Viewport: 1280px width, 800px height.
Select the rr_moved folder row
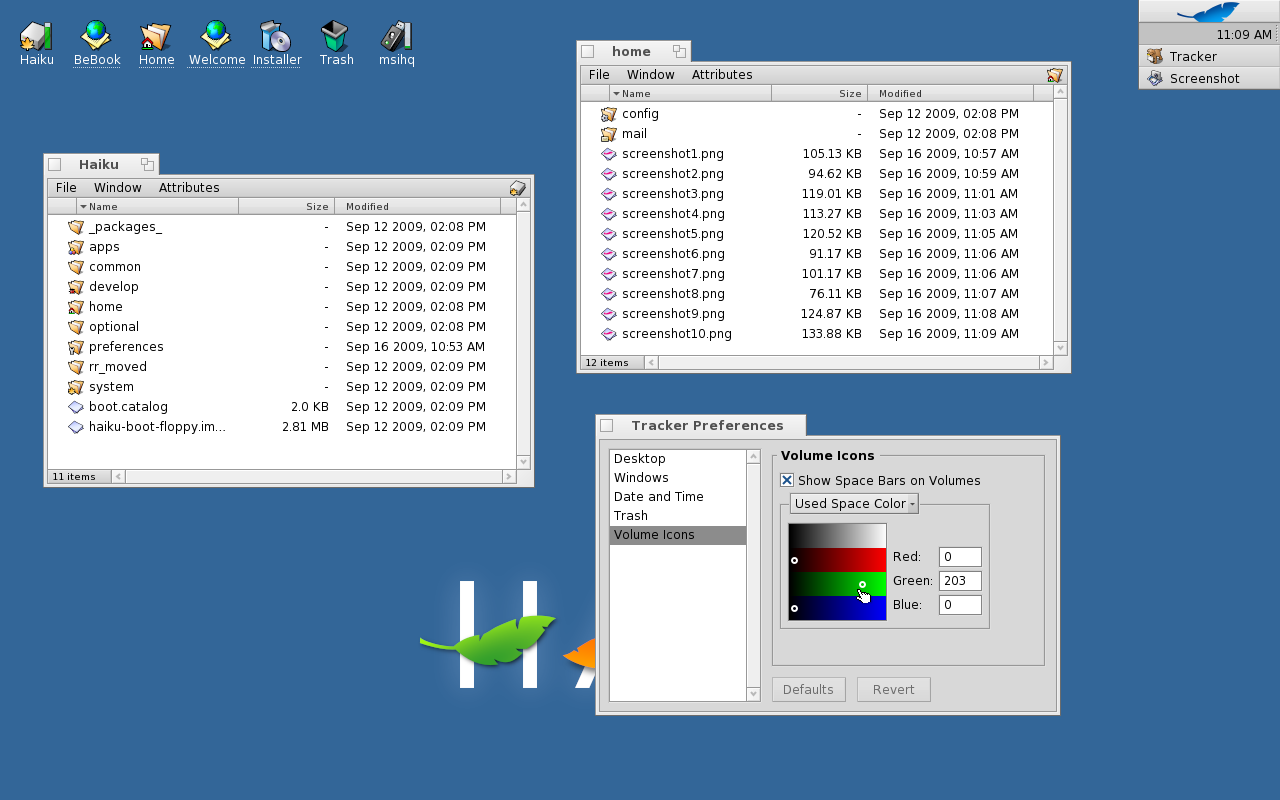pos(281,367)
